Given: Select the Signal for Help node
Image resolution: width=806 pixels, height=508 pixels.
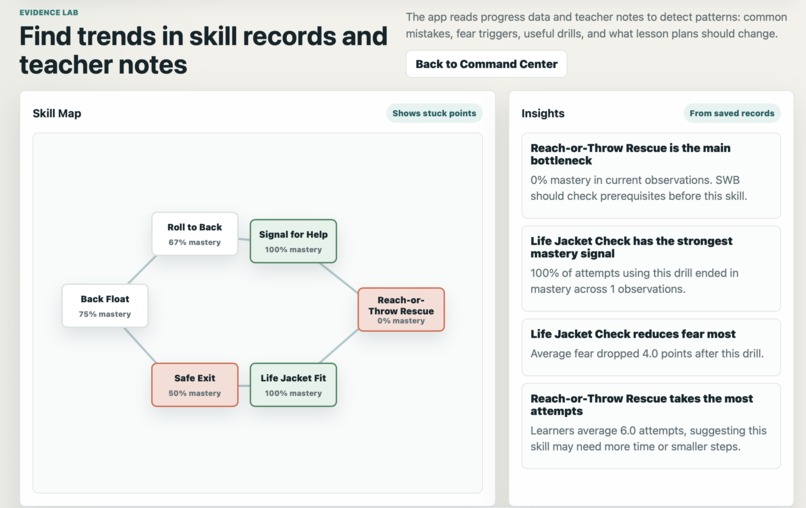Looking at the screenshot, I should [294, 241].
